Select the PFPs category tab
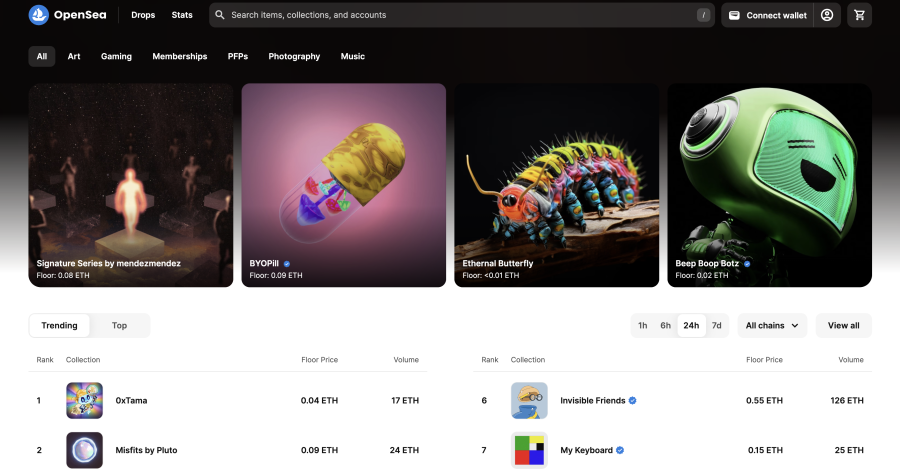900x471 pixels. pos(238,56)
